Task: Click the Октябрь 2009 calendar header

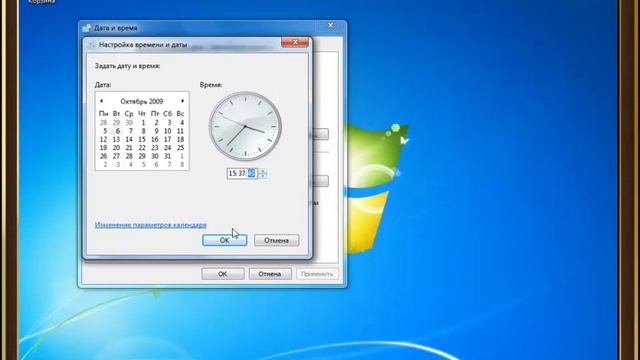Action: (142, 101)
